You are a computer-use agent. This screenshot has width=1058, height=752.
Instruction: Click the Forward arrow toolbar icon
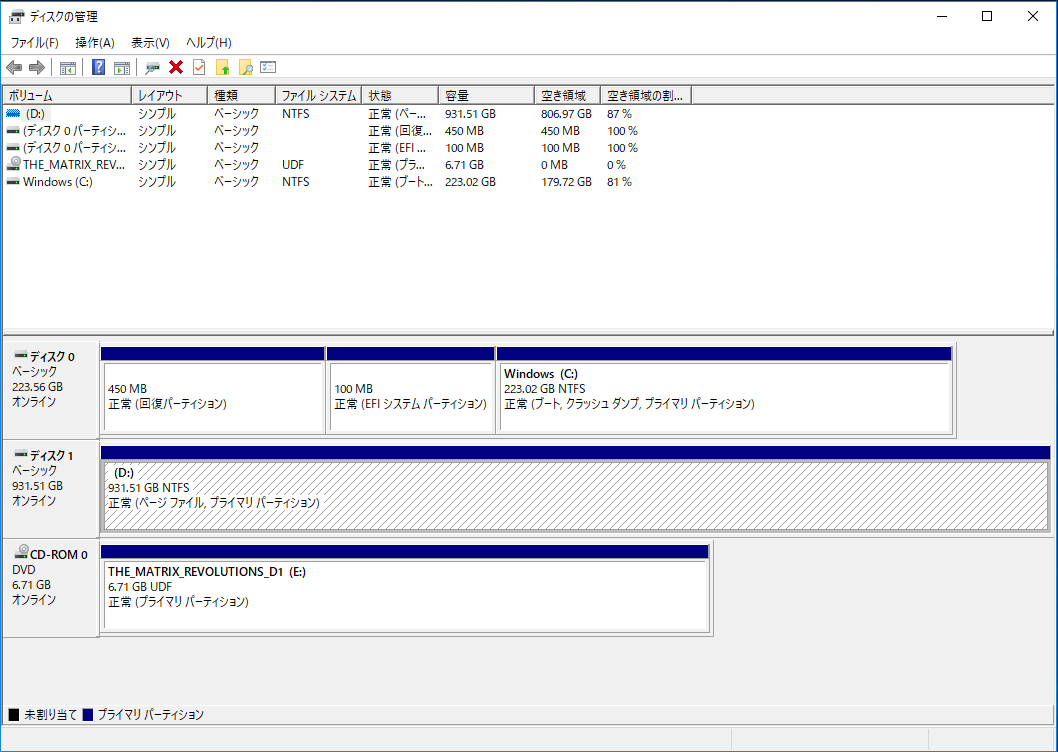click(x=37, y=68)
